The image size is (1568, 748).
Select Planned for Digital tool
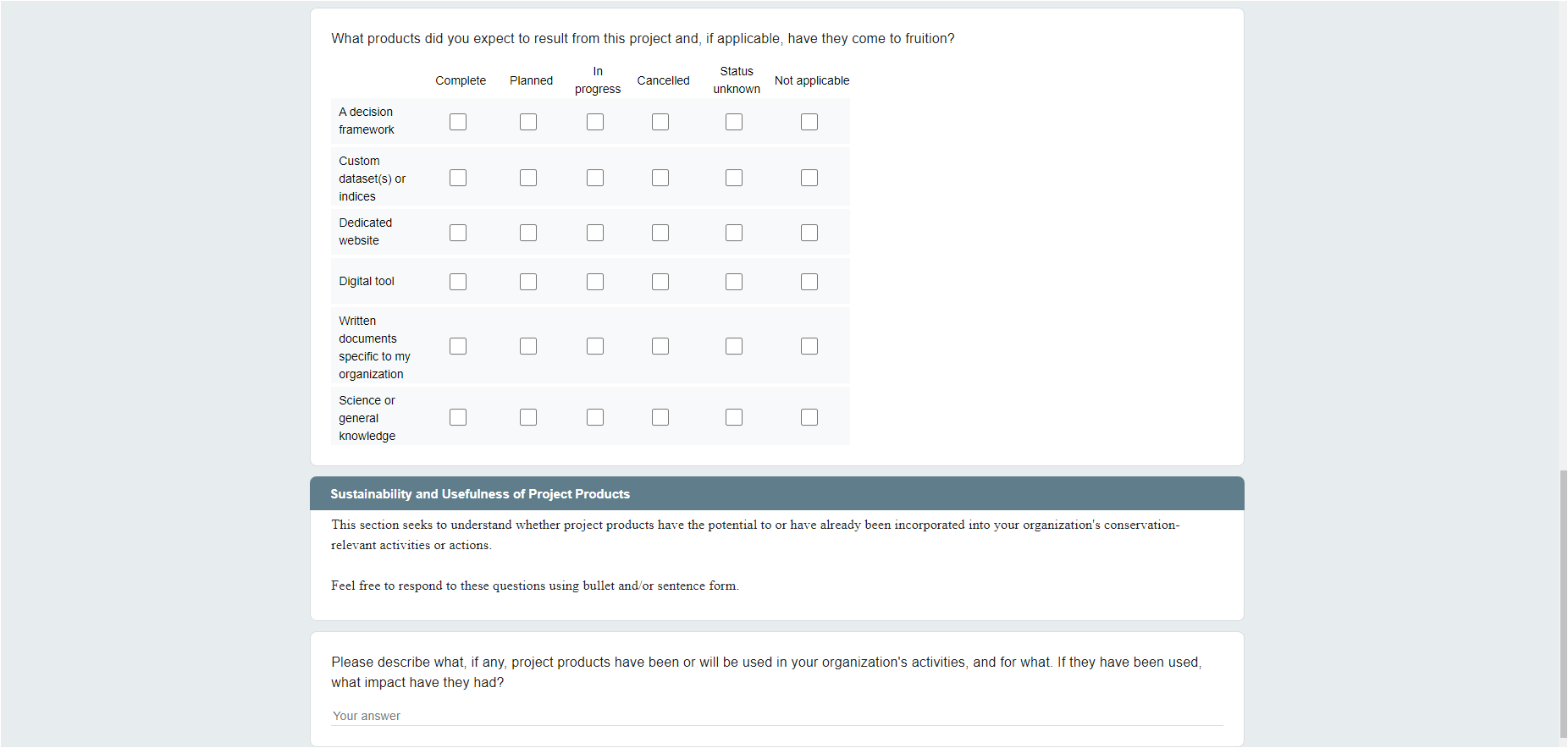point(528,282)
